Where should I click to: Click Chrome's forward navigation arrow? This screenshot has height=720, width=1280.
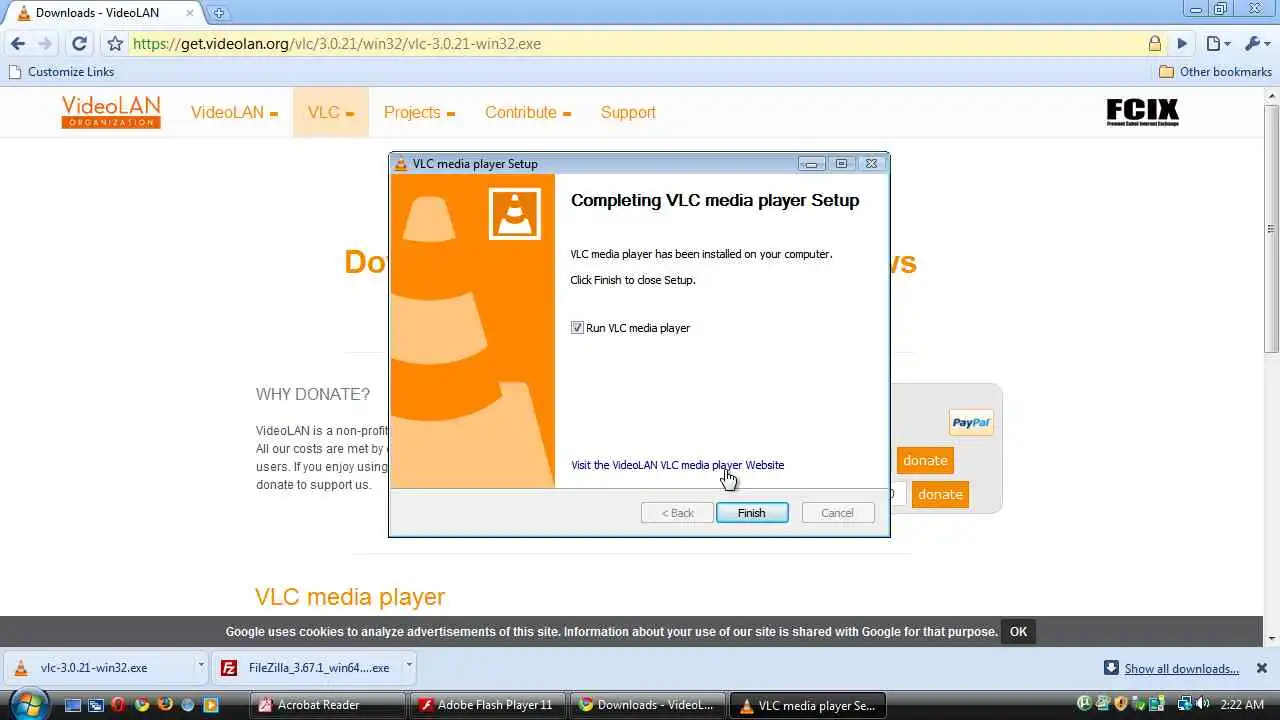pos(44,44)
